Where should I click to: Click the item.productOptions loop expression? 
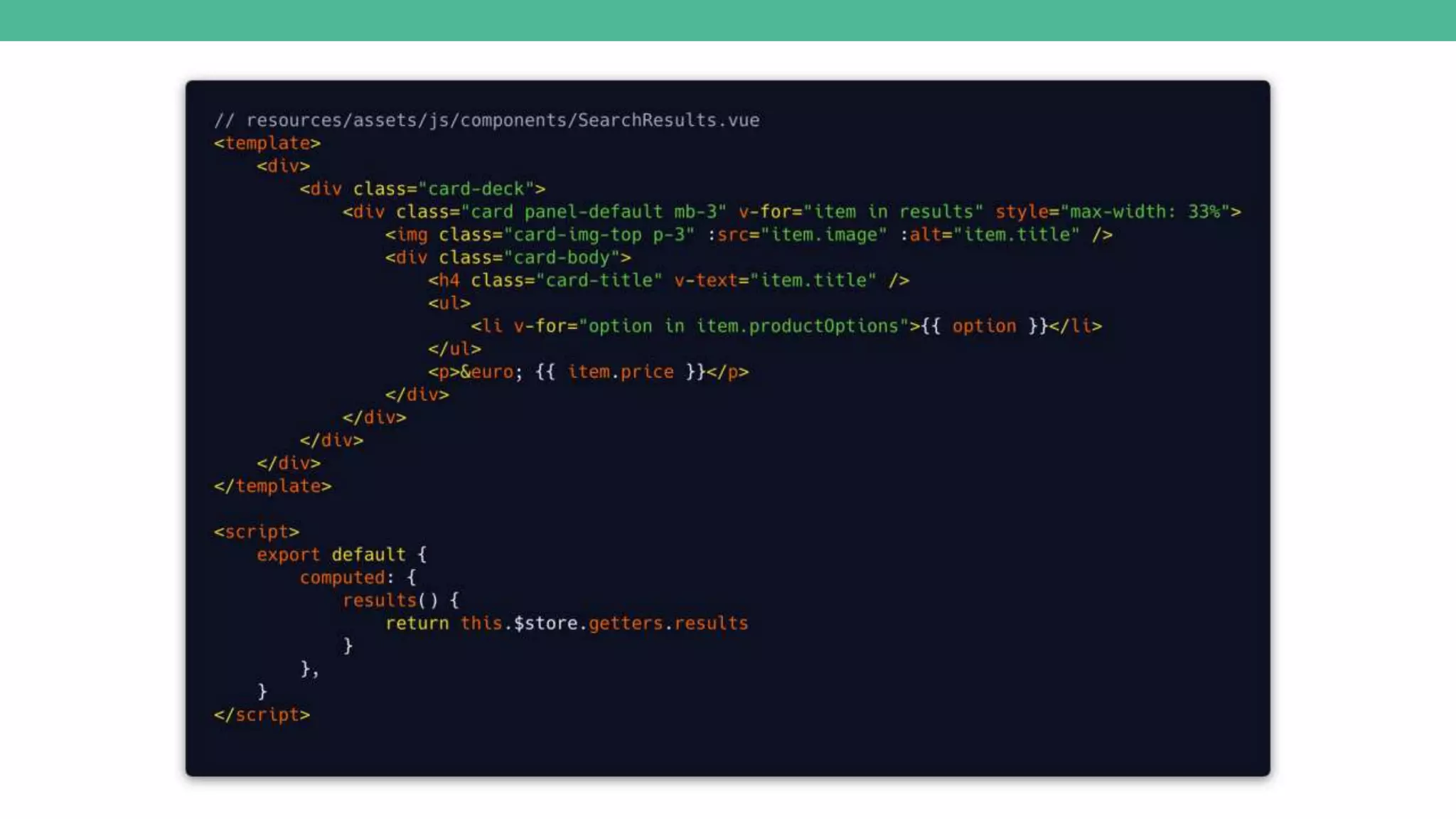[797, 326]
